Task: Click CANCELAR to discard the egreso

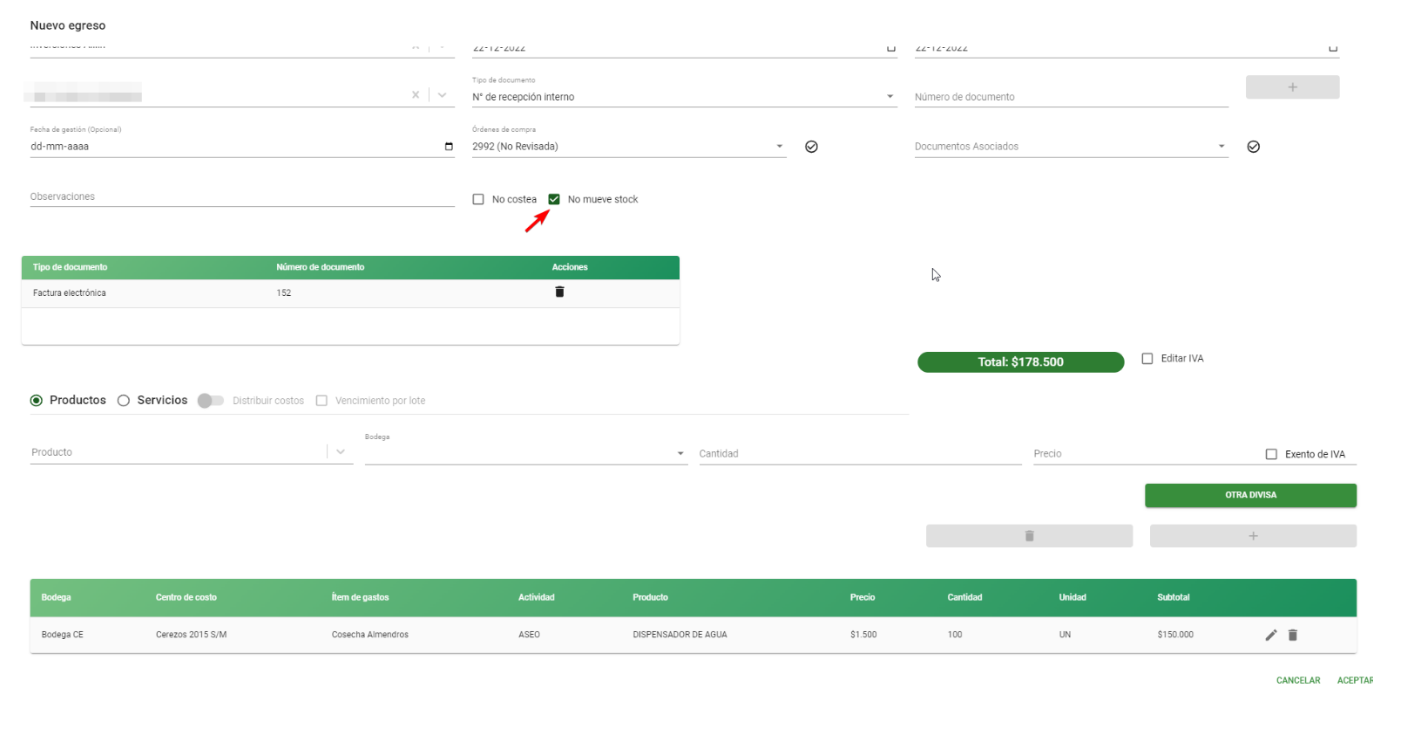Action: [x=1298, y=680]
